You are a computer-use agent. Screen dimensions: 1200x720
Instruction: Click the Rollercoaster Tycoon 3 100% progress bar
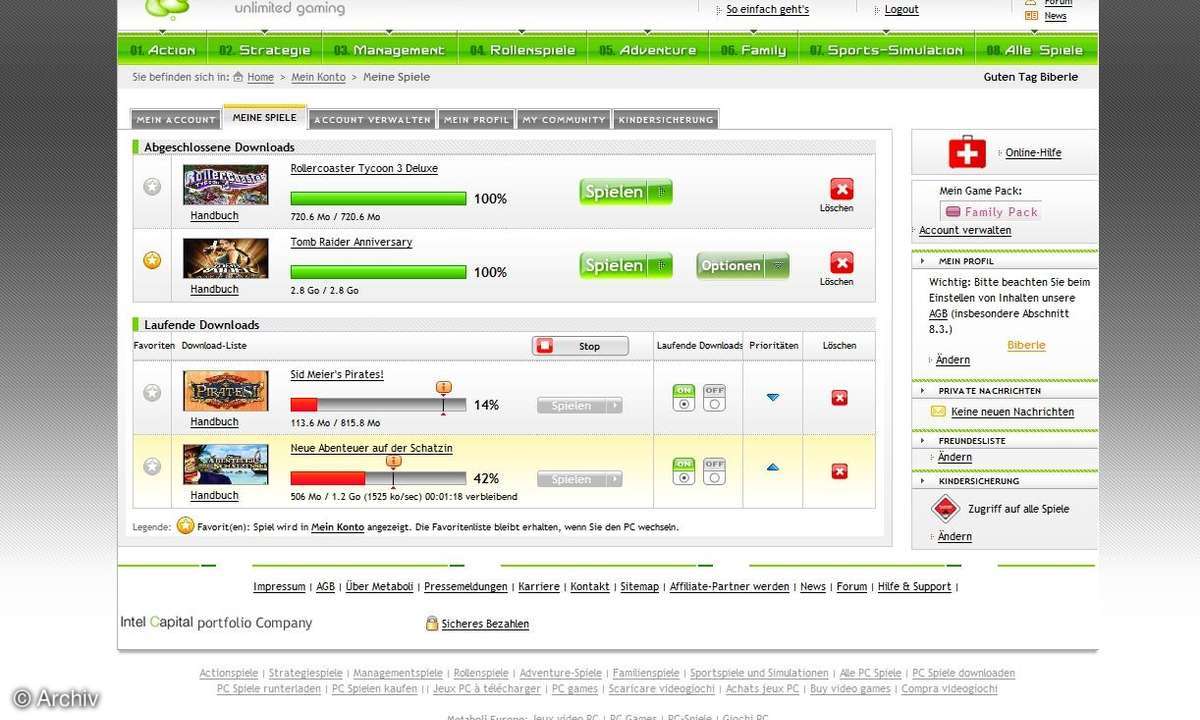point(378,198)
